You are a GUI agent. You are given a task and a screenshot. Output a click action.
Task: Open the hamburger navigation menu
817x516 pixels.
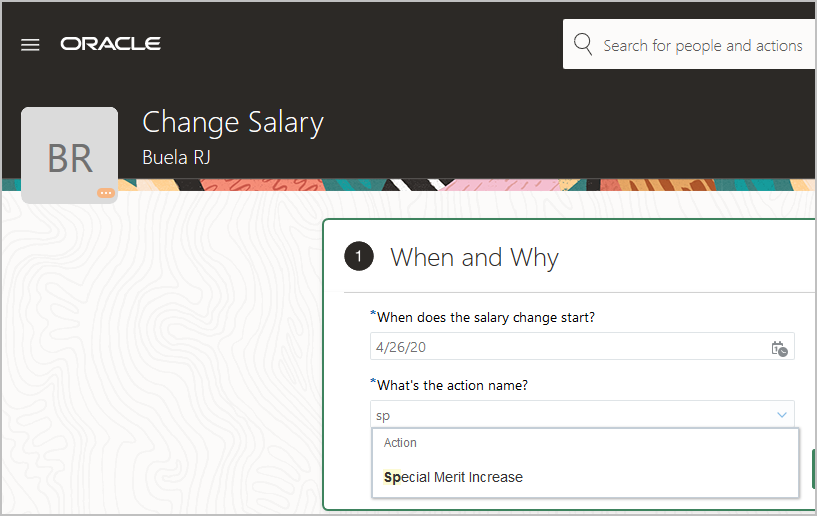(30, 45)
